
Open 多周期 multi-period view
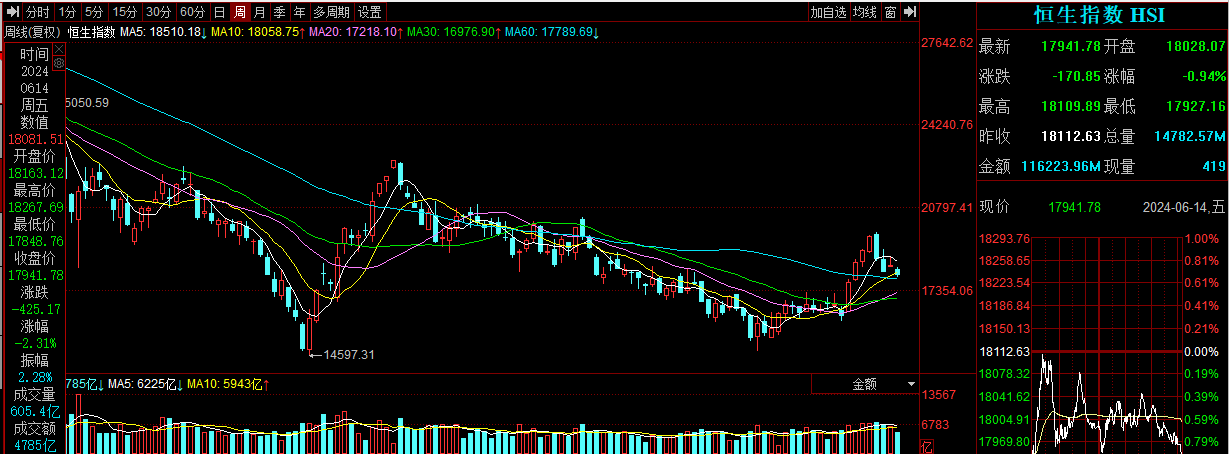coord(332,12)
